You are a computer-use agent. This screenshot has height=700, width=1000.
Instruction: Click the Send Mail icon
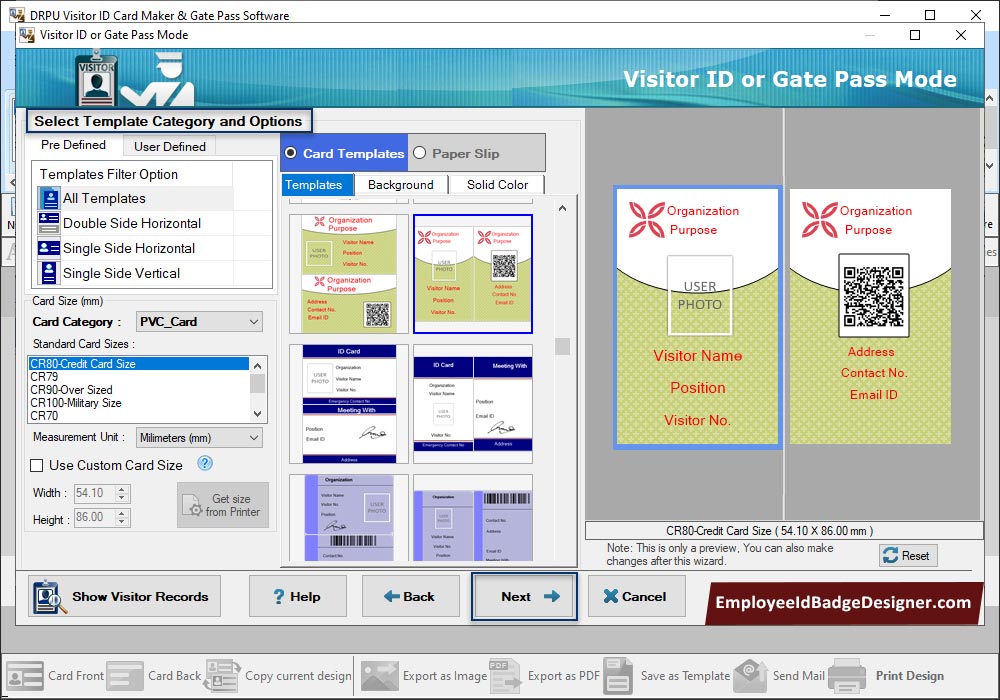(x=751, y=676)
